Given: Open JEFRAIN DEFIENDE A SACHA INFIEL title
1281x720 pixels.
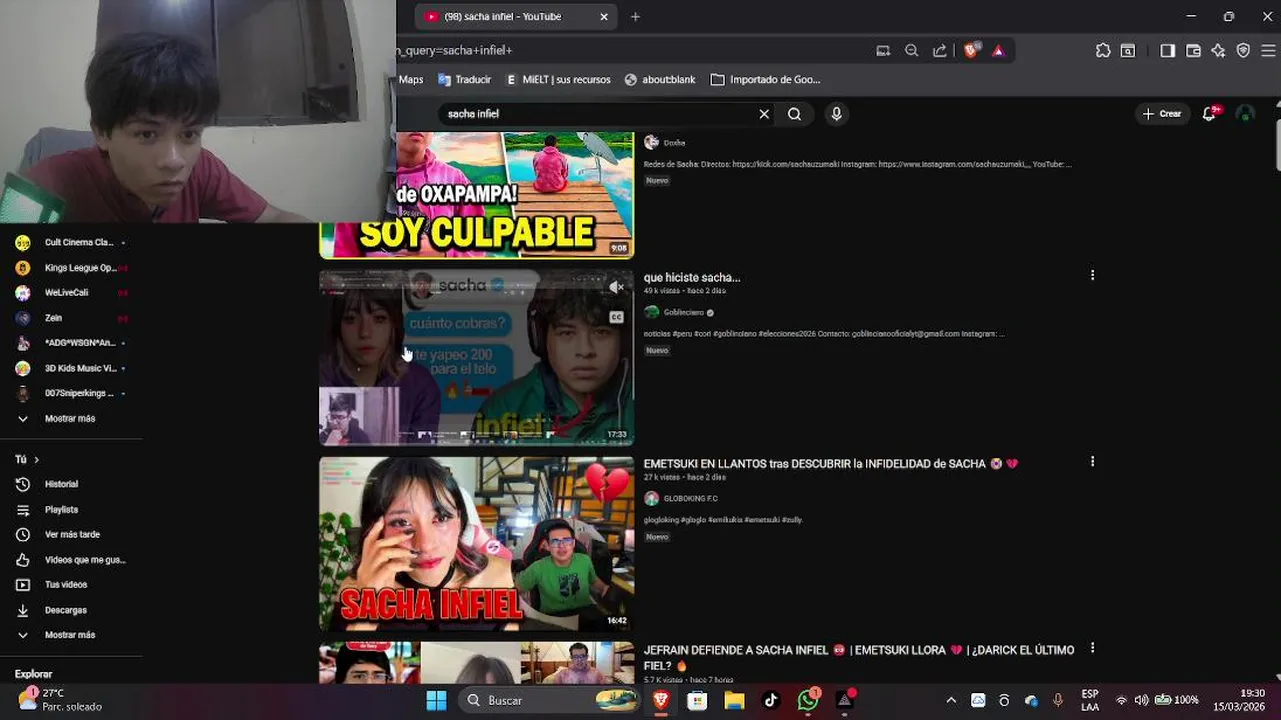Looking at the screenshot, I should [x=859, y=658].
